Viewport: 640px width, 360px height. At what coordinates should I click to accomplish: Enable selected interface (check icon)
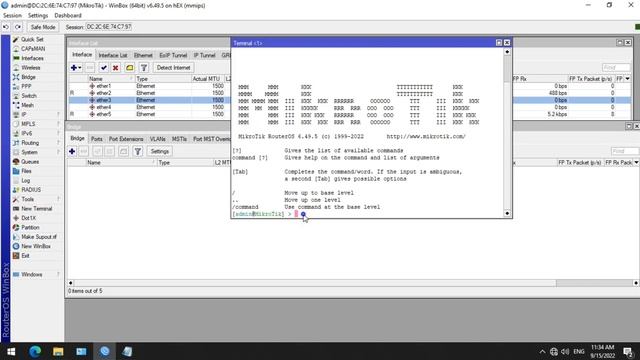(x=104, y=68)
